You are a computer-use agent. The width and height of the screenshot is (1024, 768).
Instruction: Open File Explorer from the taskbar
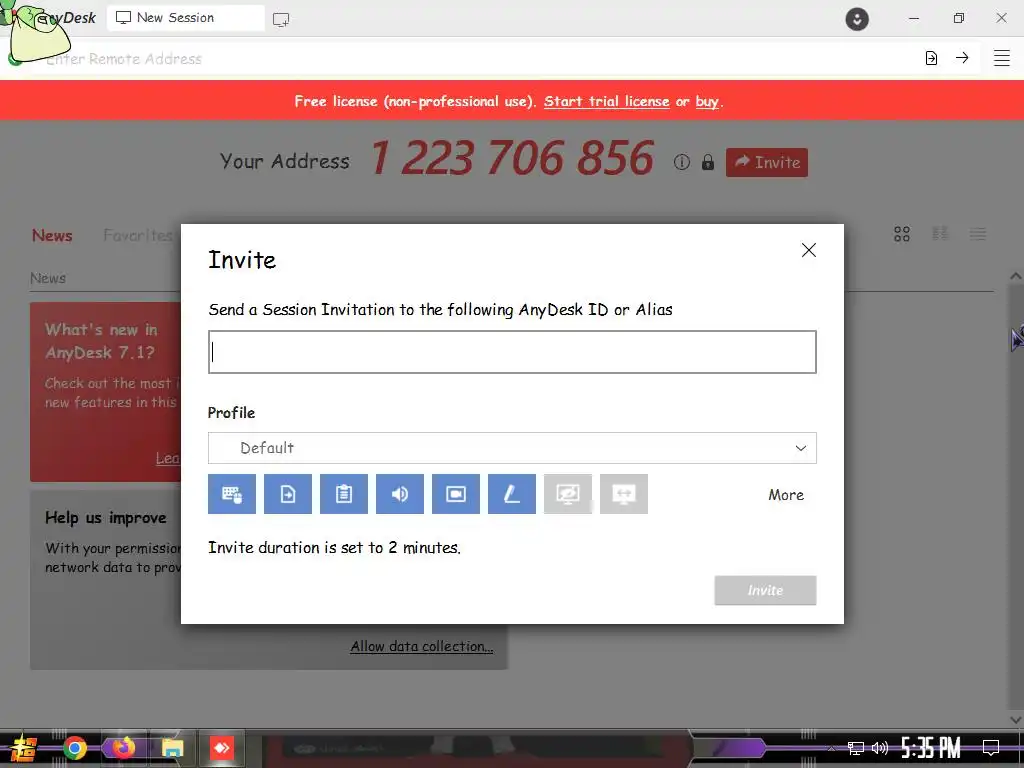click(x=172, y=748)
